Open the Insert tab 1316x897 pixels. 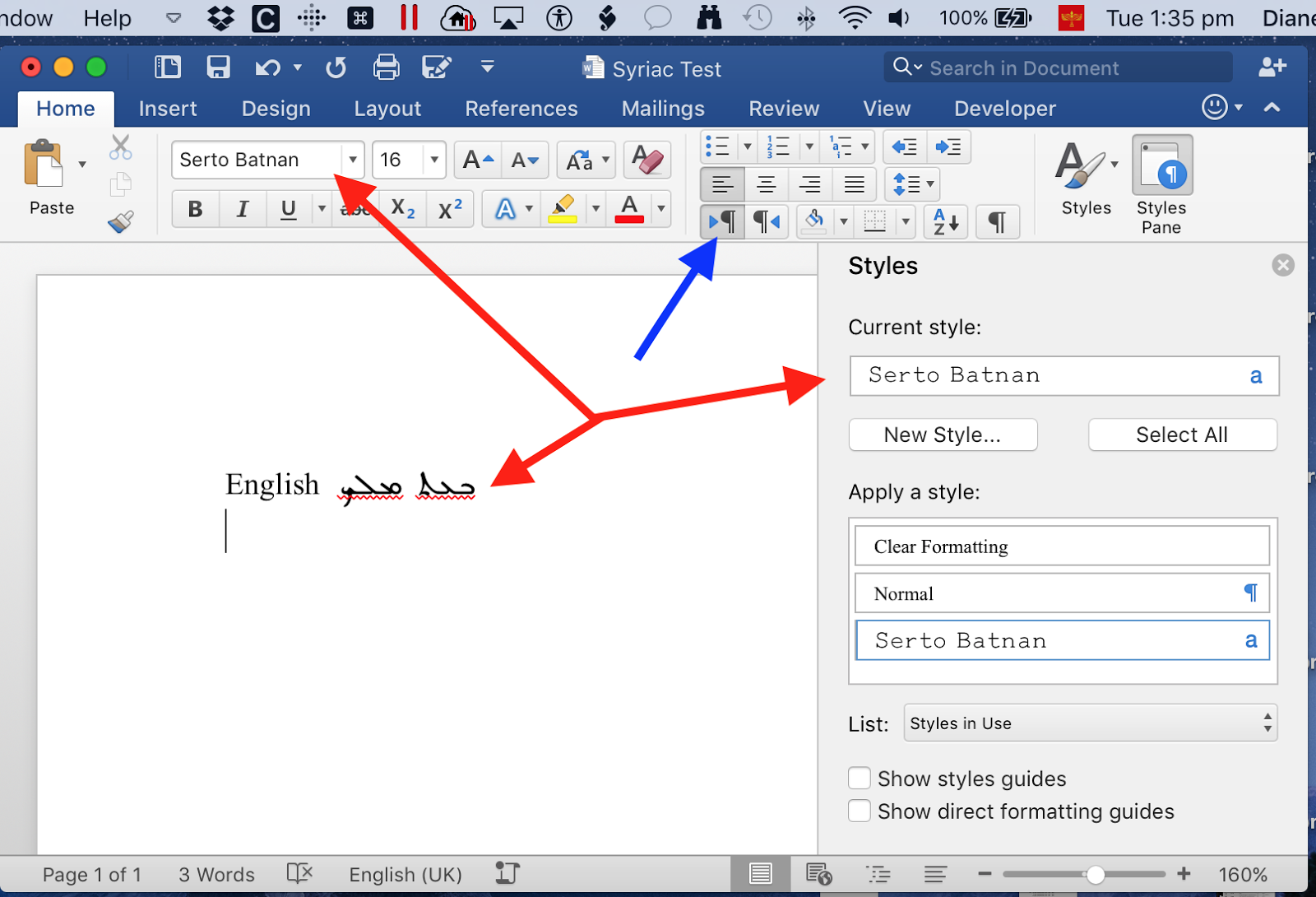pyautogui.click(x=168, y=109)
